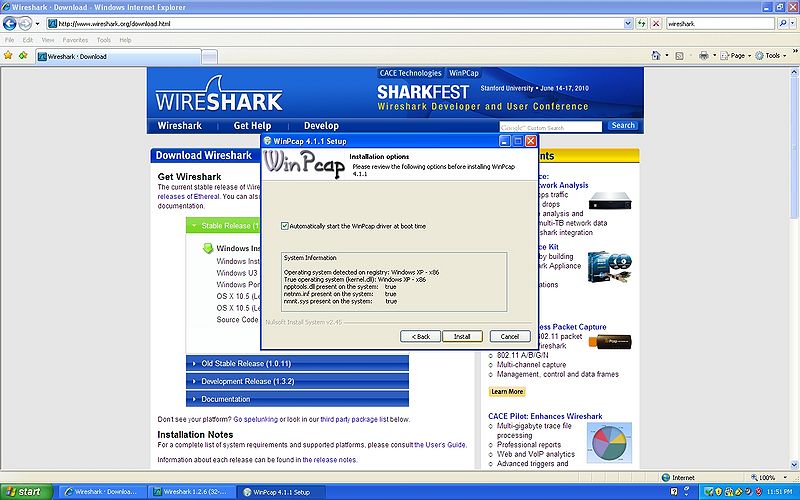Click the page vertical scrollbar
Image resolution: width=800 pixels, height=500 pixels.
[x=794, y=268]
